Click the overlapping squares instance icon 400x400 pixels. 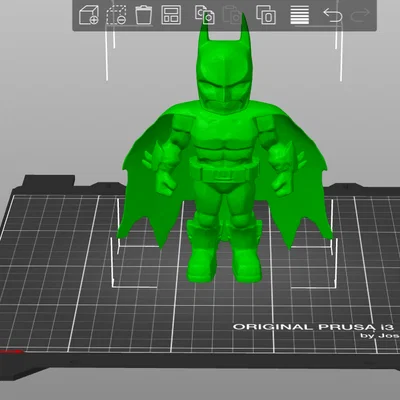pyautogui.click(x=266, y=15)
